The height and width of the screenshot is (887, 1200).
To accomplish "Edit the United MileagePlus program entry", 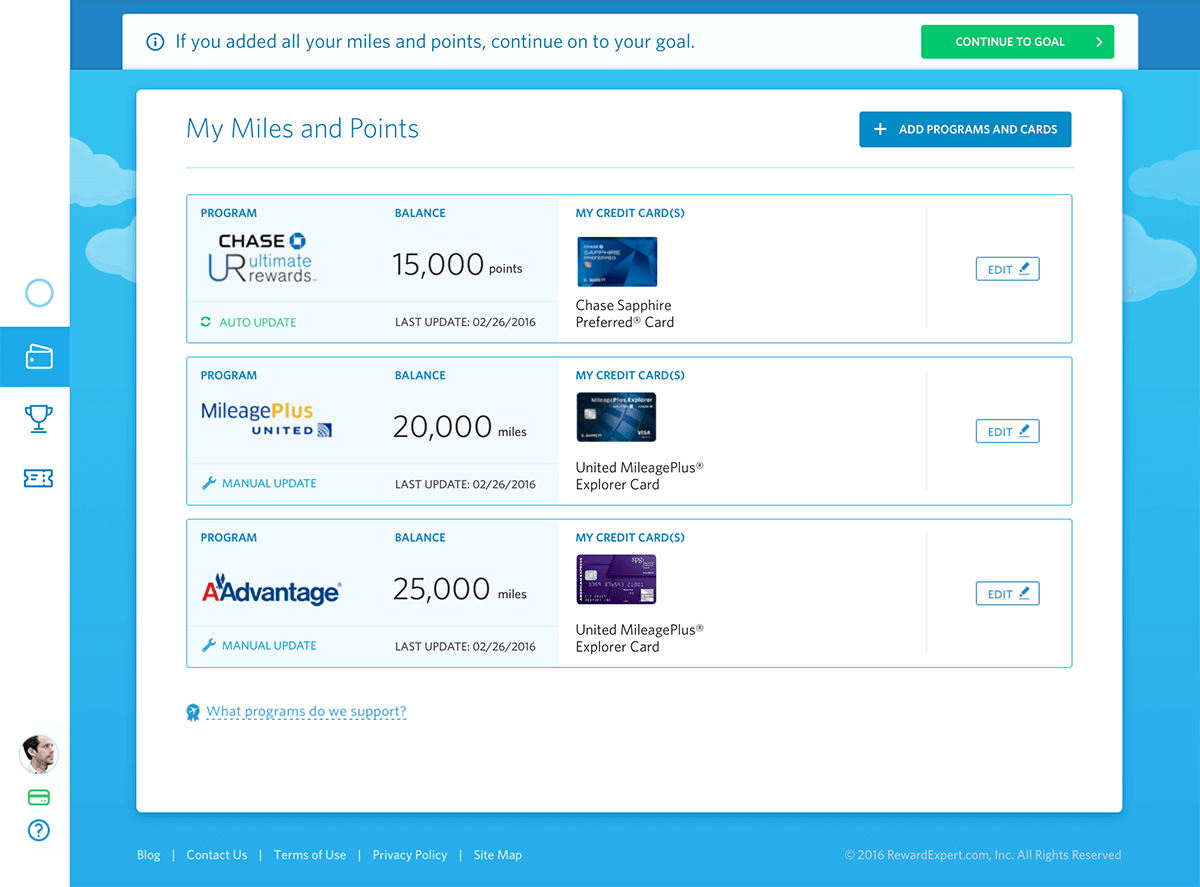I will [x=1007, y=431].
